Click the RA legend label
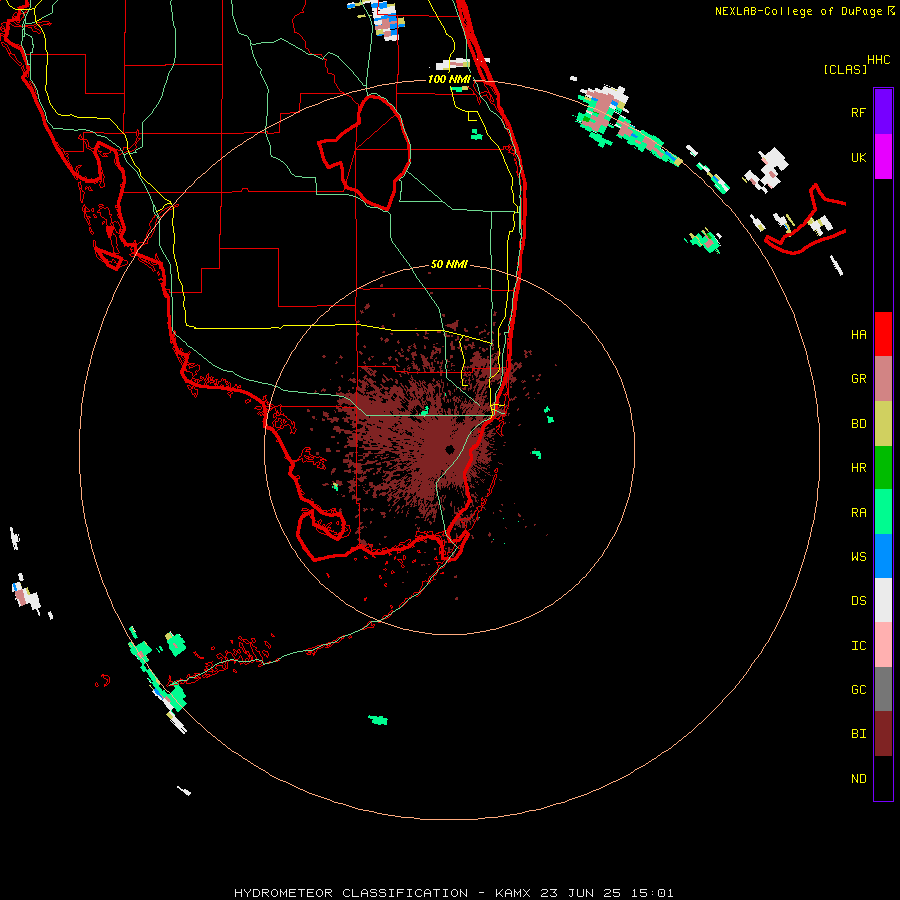Image resolution: width=900 pixels, height=900 pixels. (x=858, y=513)
